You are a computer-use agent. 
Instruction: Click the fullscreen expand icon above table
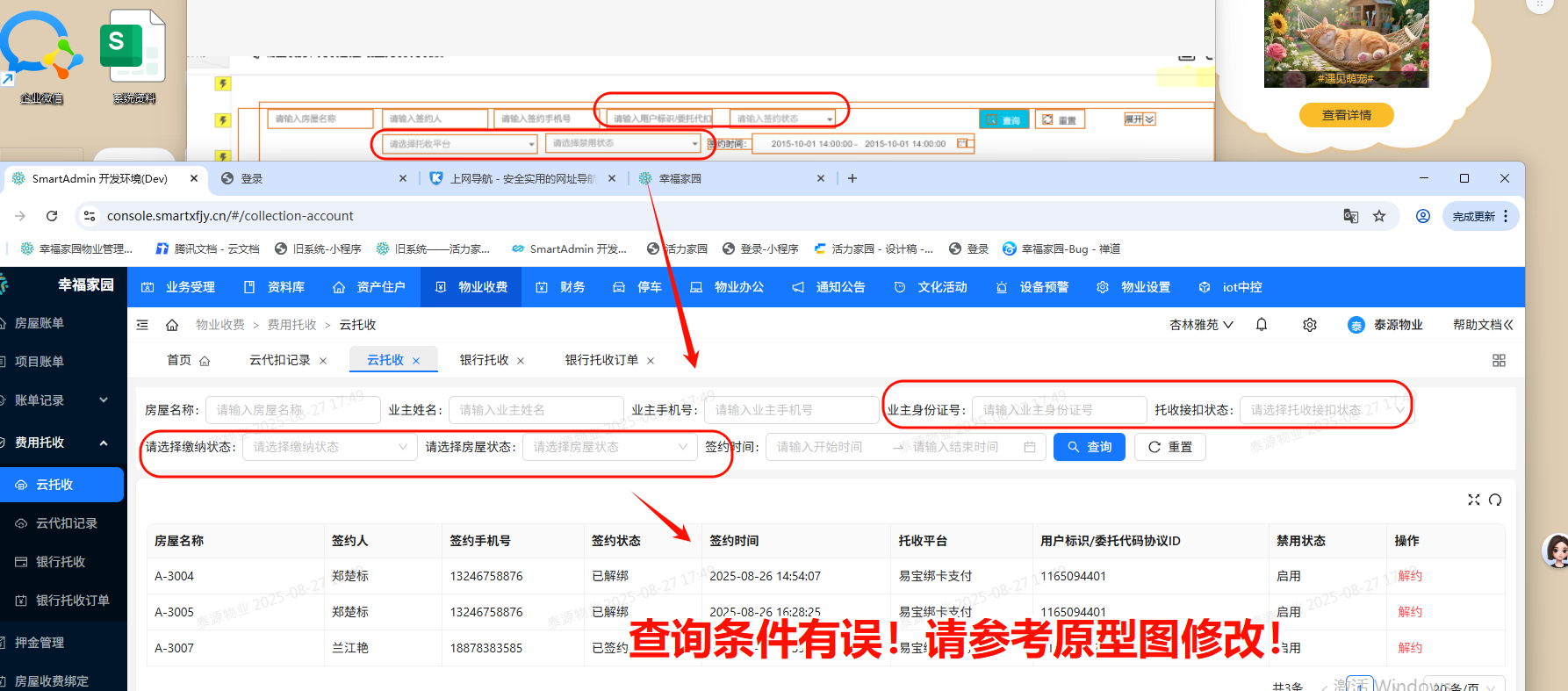click(x=1474, y=500)
